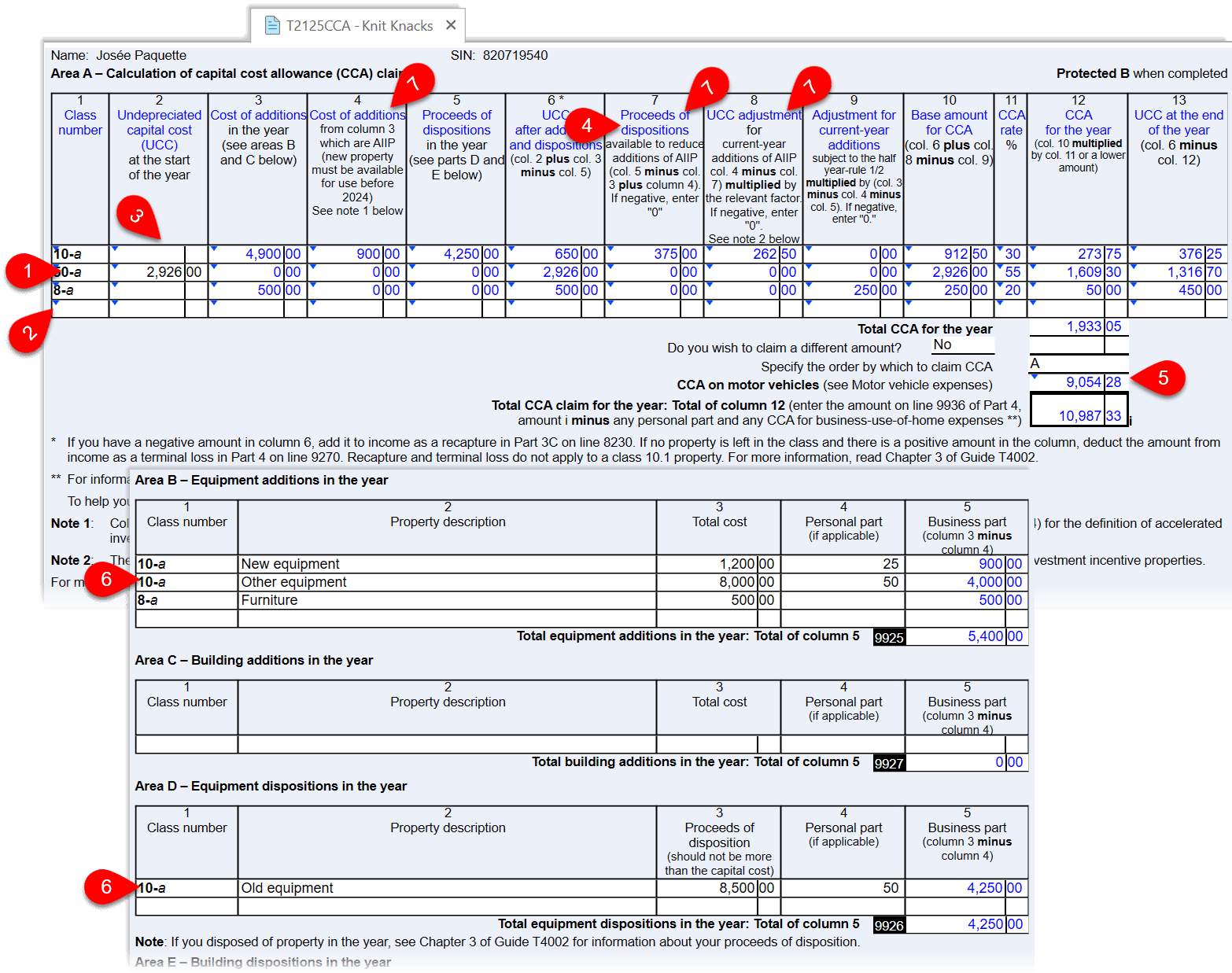Screen dimensions: 1232x973
Task: Click the 2,926.00 UCC start-of-year cell
Action: click(x=158, y=272)
